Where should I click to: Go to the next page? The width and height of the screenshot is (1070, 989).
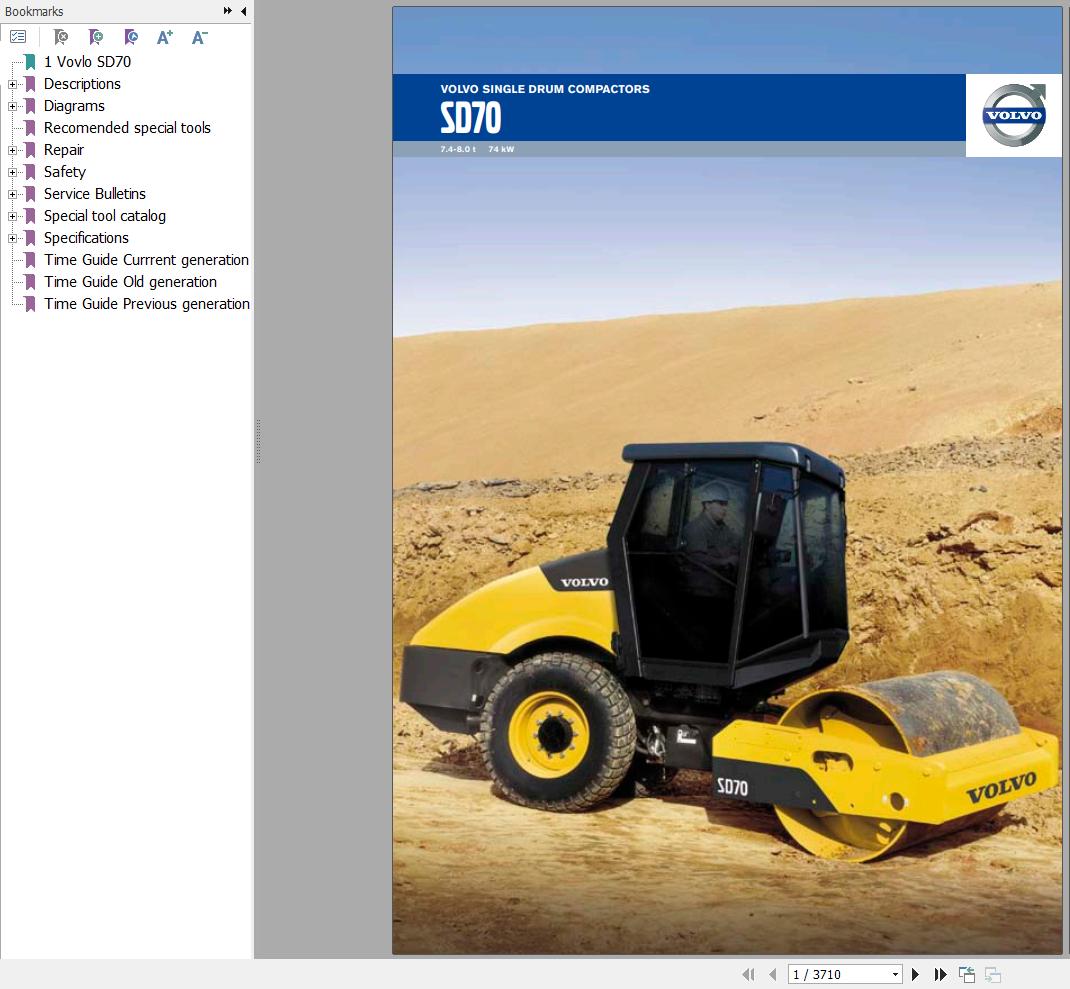pos(916,975)
